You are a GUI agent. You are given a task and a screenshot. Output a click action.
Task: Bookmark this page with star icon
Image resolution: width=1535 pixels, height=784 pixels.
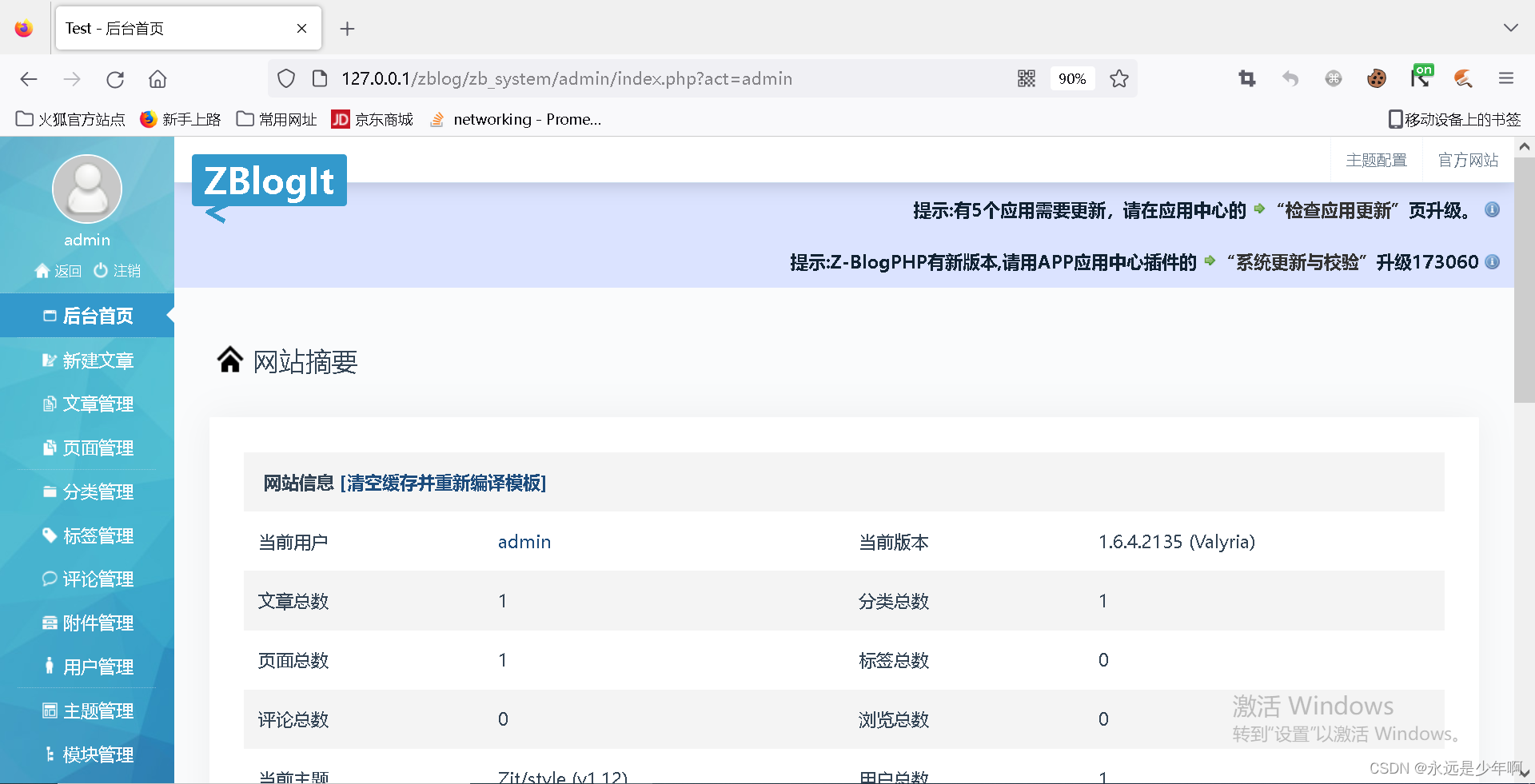click(1119, 78)
